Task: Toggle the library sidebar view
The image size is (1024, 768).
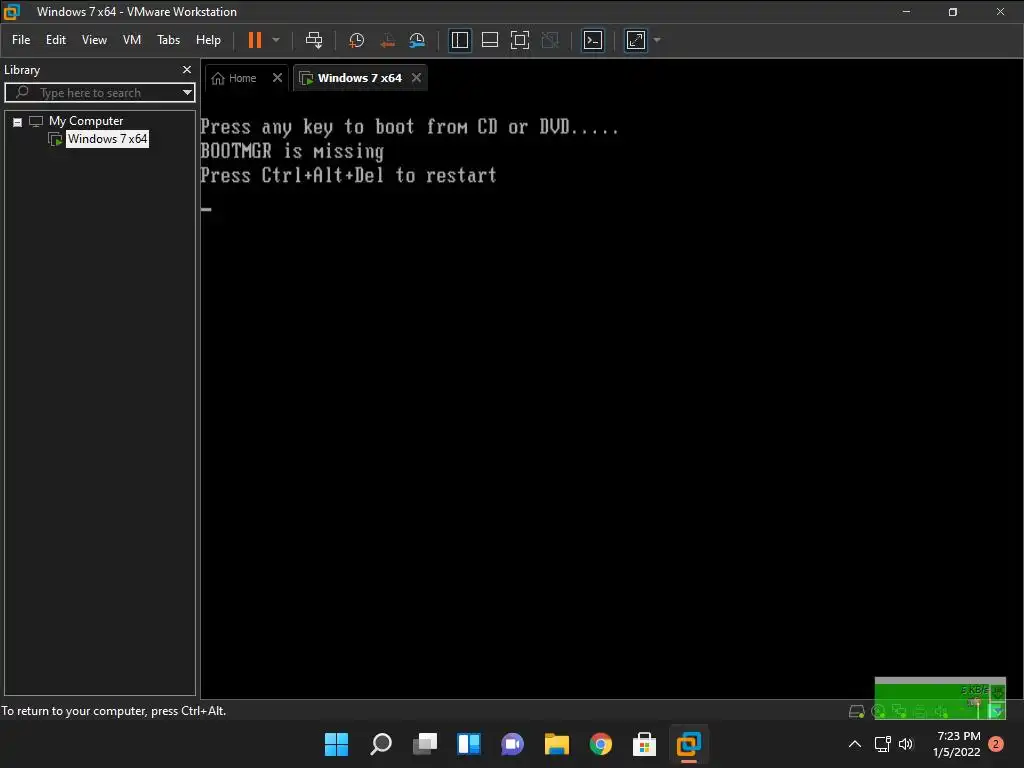Action: coord(460,40)
